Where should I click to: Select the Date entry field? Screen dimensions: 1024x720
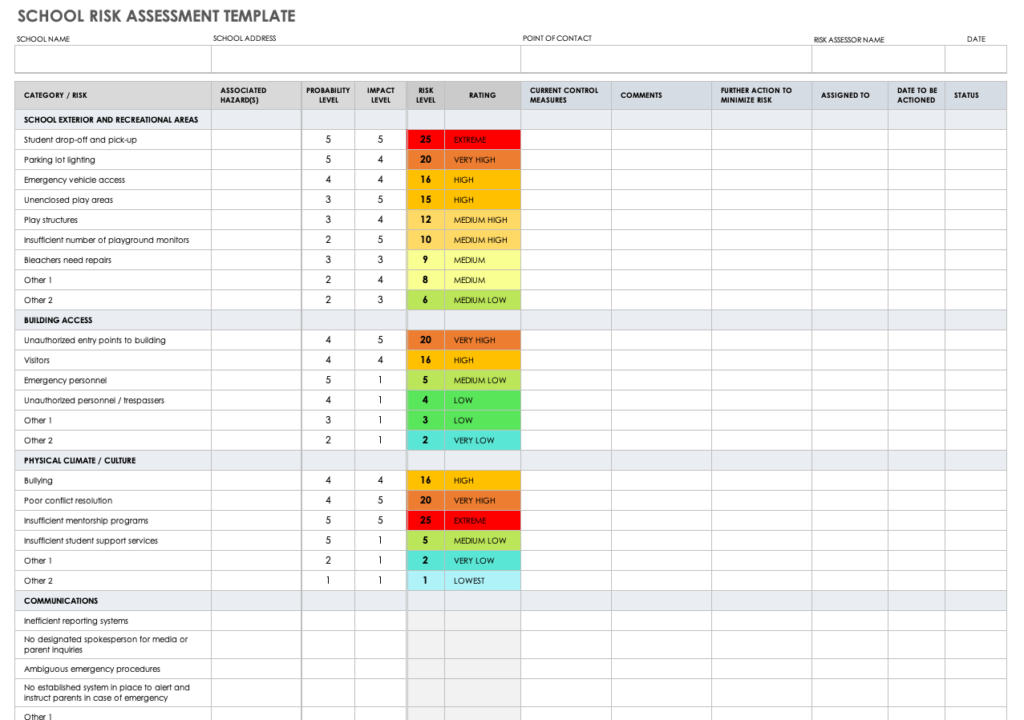click(x=975, y=60)
